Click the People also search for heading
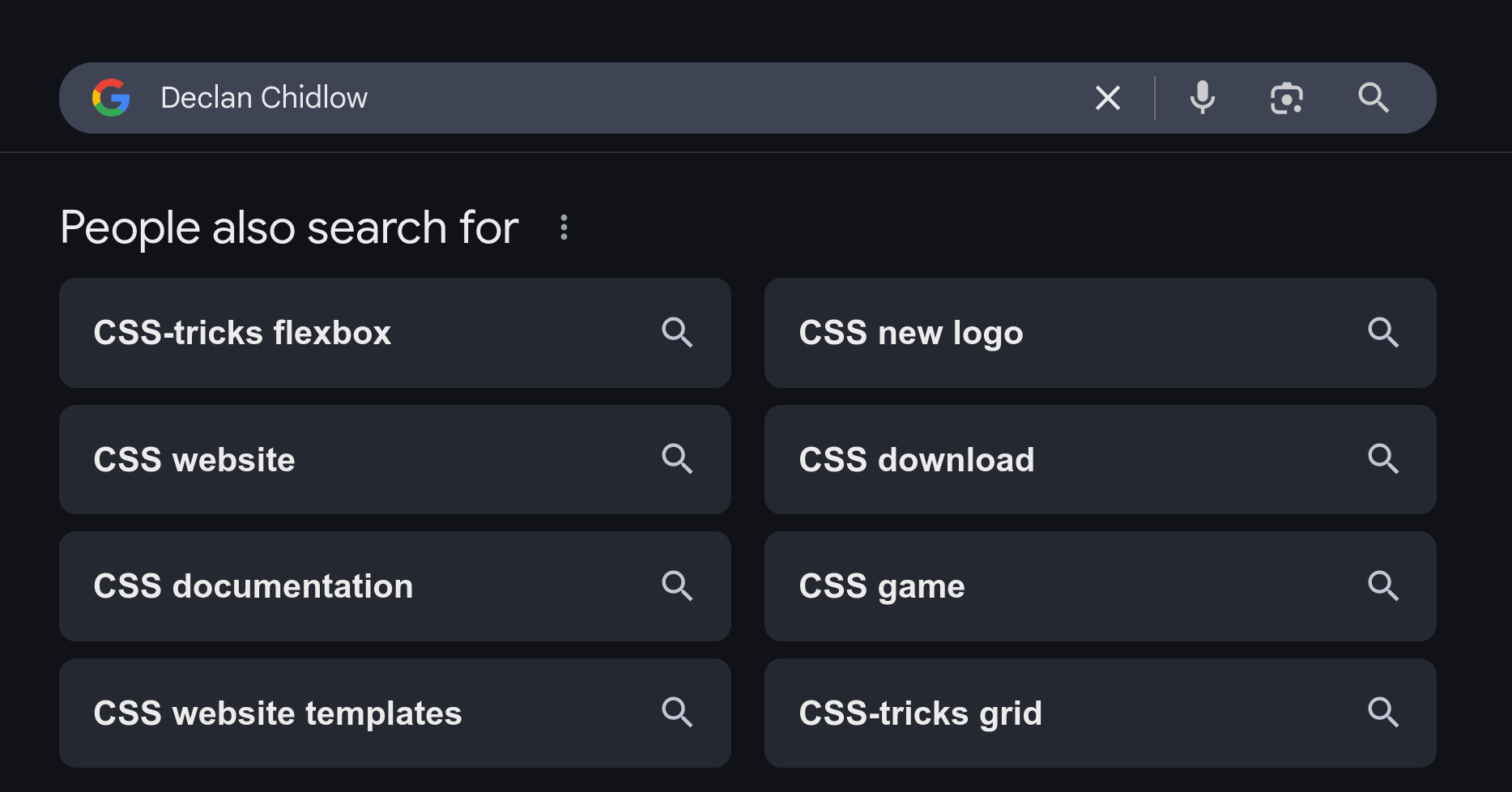 [x=289, y=228]
